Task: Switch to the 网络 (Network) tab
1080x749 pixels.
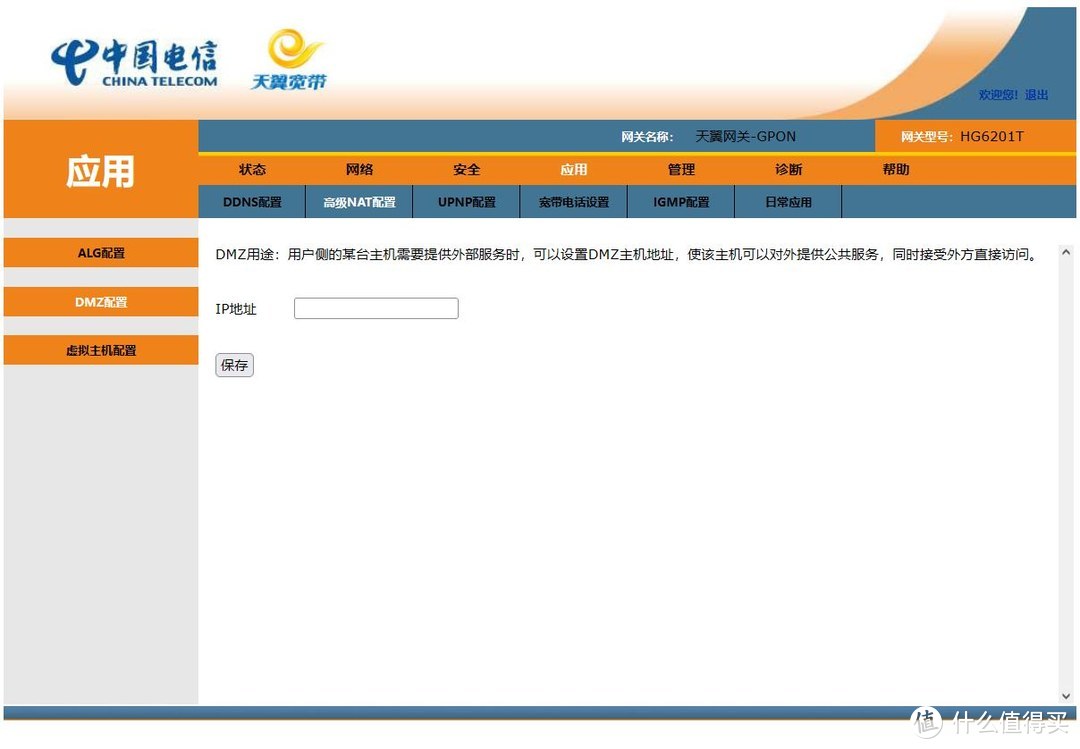Action: tap(359, 169)
